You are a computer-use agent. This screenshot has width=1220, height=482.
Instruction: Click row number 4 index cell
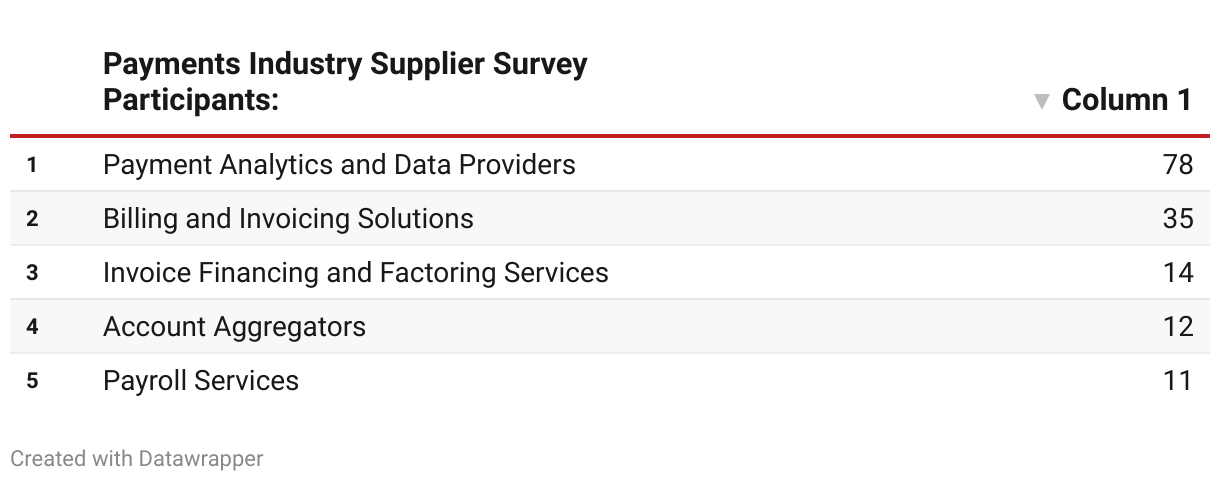tap(32, 327)
